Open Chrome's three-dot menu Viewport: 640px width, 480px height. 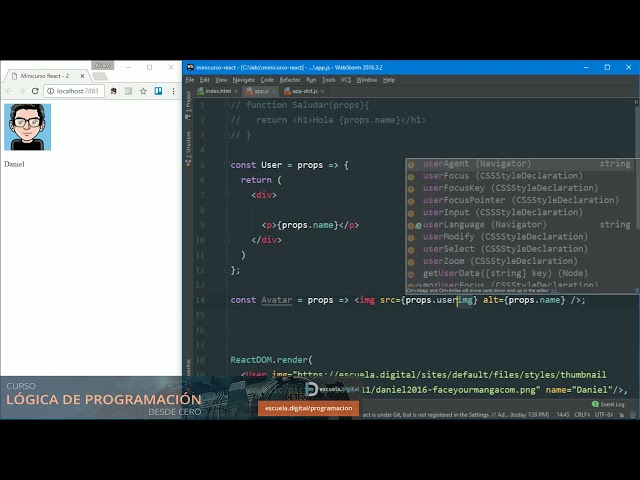click(173, 91)
